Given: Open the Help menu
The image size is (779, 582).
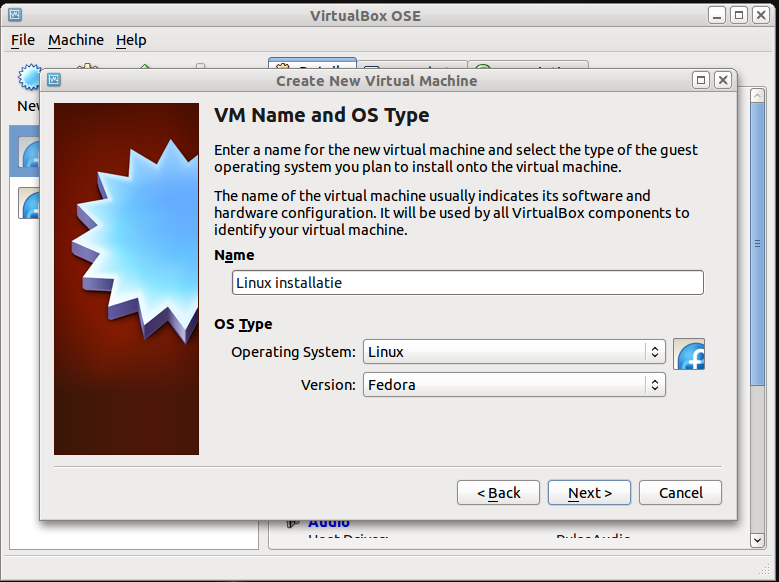Looking at the screenshot, I should click(x=131, y=40).
